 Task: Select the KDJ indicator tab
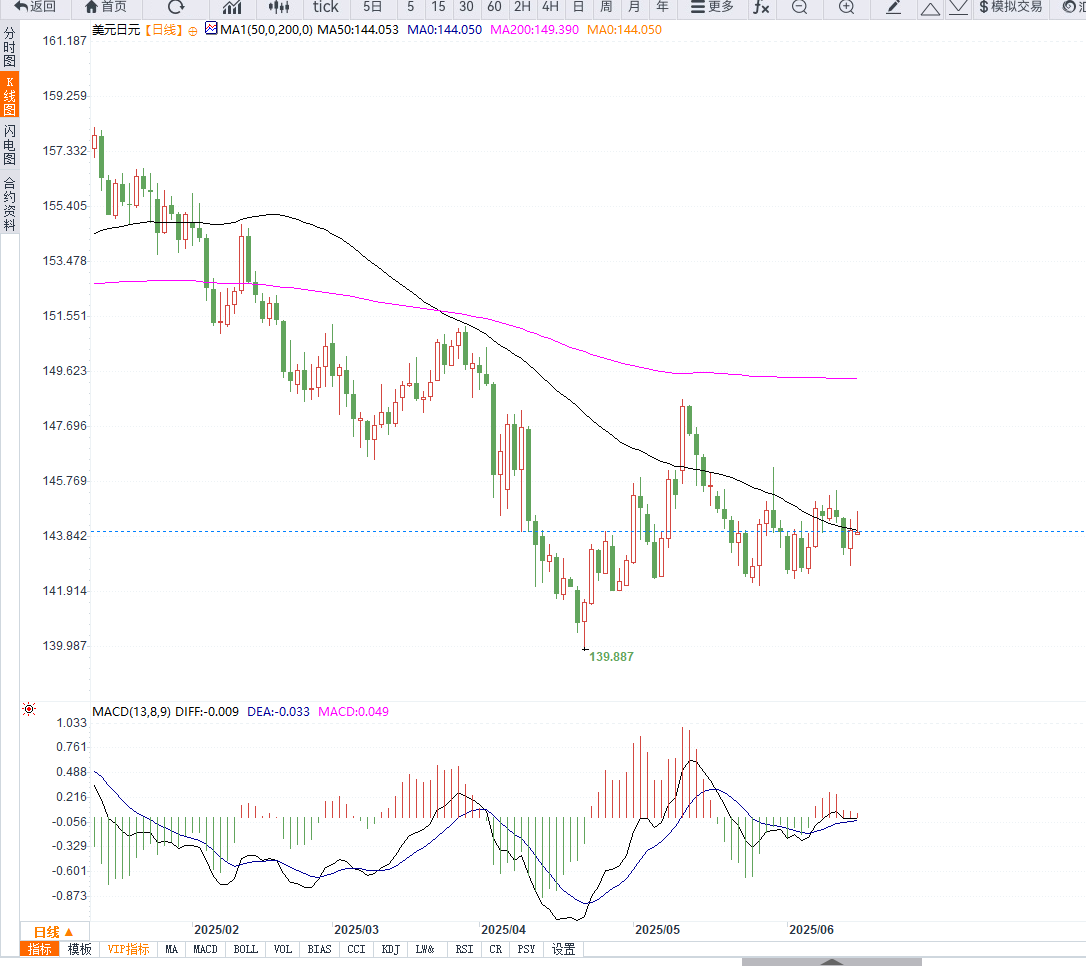[x=391, y=949]
